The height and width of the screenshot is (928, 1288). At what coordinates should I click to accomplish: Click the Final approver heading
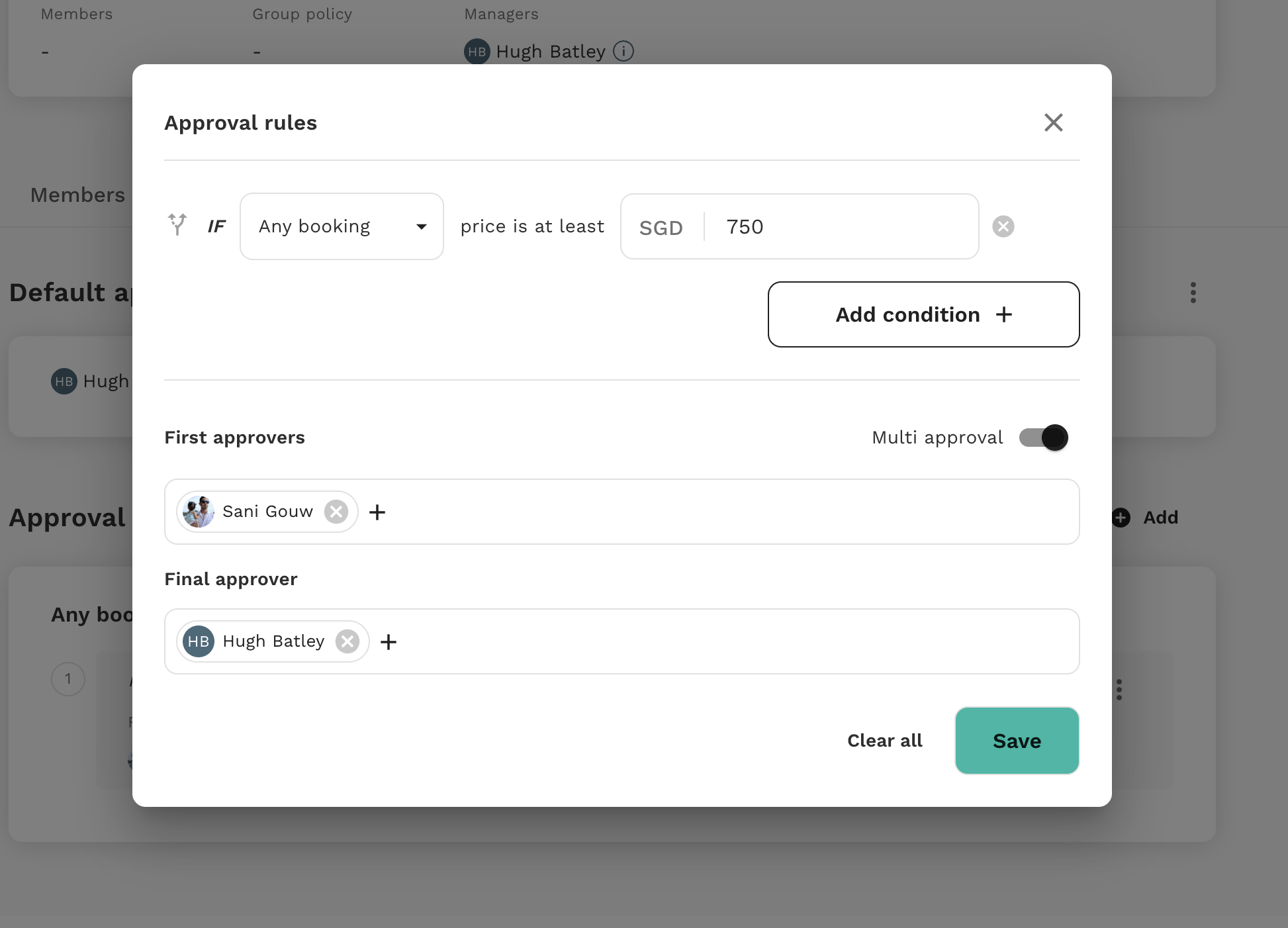pyautogui.click(x=231, y=579)
